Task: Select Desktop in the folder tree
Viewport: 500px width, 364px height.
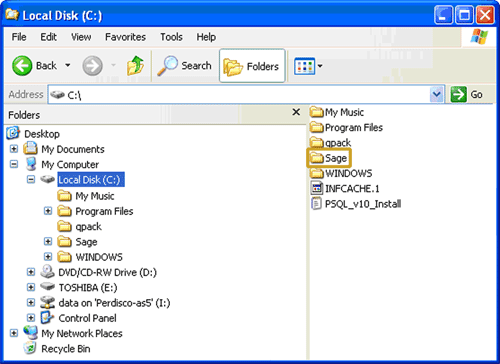Action: 42,134
